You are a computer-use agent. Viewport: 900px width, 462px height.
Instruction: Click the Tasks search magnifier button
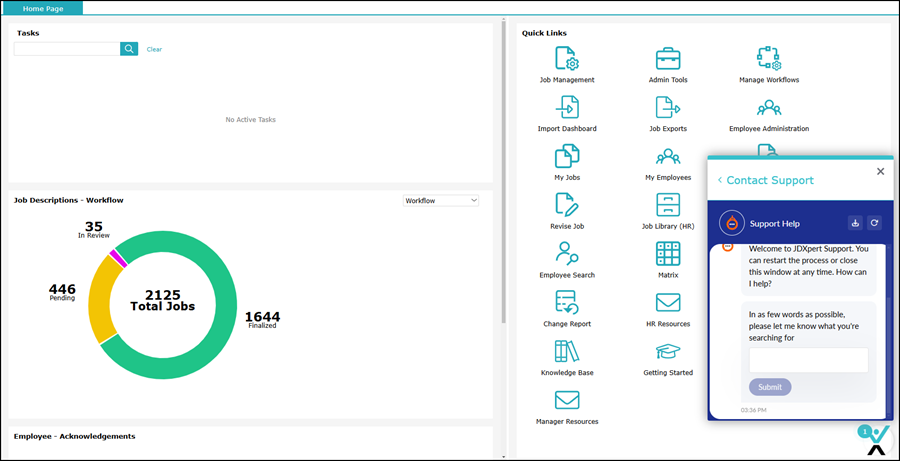tap(129, 49)
